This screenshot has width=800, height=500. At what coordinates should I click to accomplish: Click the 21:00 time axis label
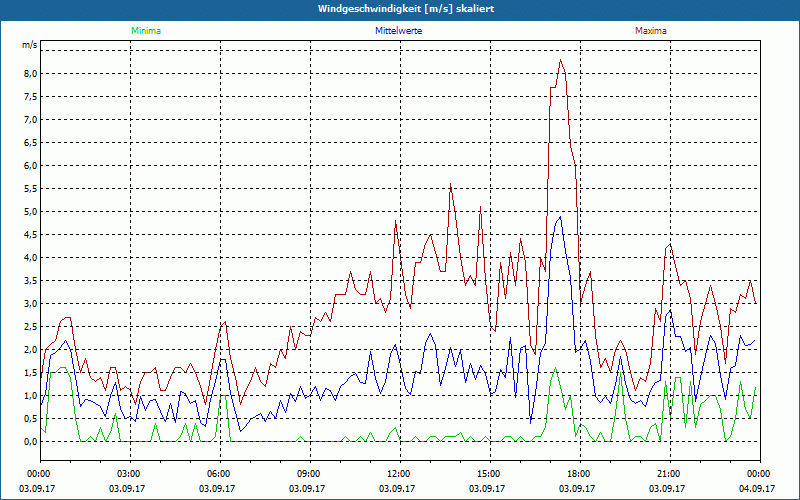[x=668, y=474]
